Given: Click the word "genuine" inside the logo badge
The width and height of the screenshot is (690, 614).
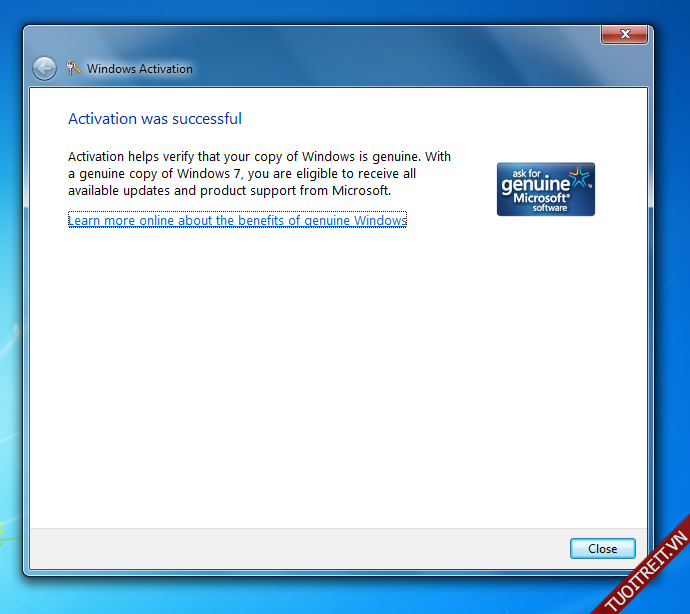Looking at the screenshot, I should pyautogui.click(x=534, y=185).
